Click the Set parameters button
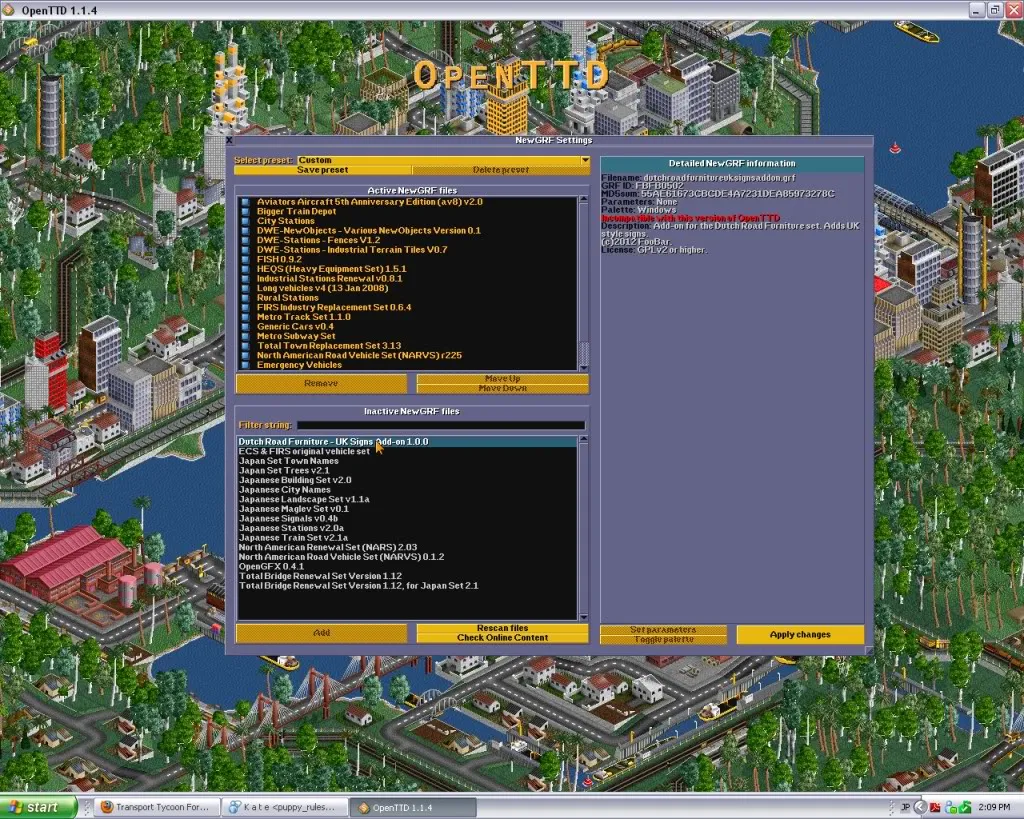 (x=663, y=630)
